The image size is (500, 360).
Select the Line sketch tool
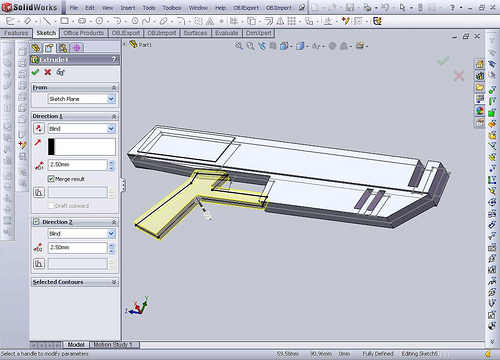tap(46, 21)
